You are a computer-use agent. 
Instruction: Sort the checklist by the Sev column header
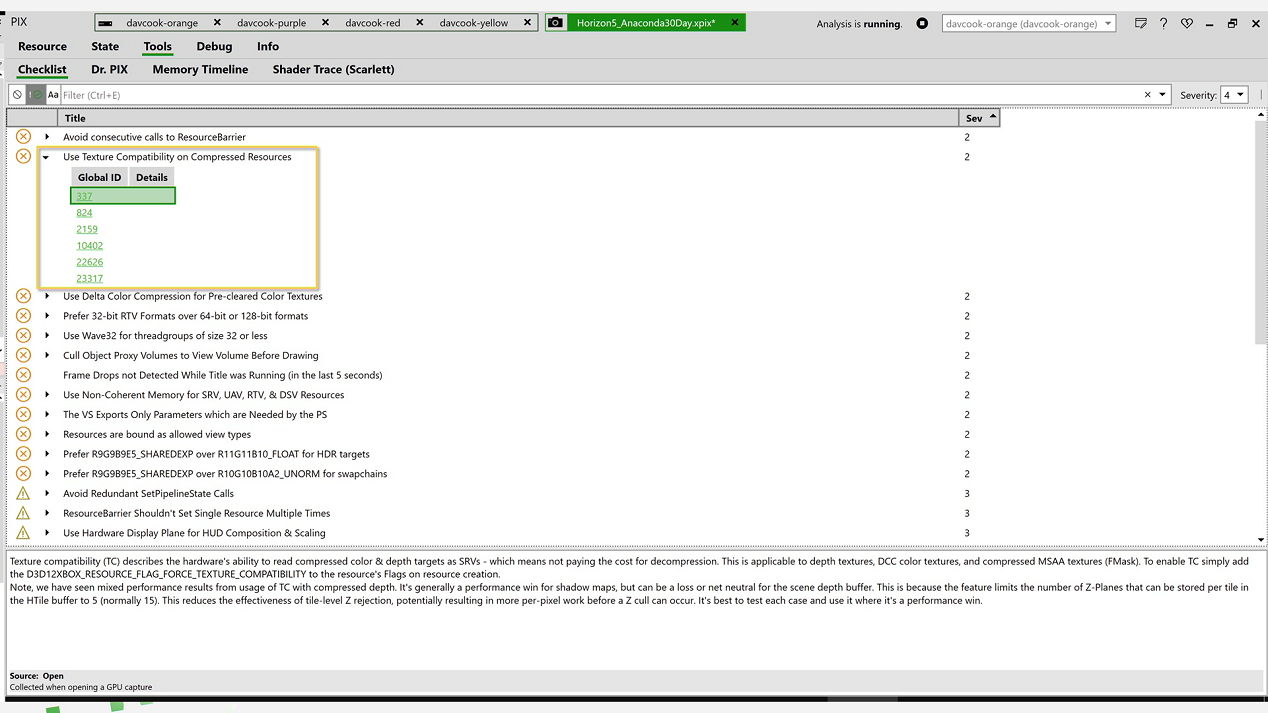979,118
